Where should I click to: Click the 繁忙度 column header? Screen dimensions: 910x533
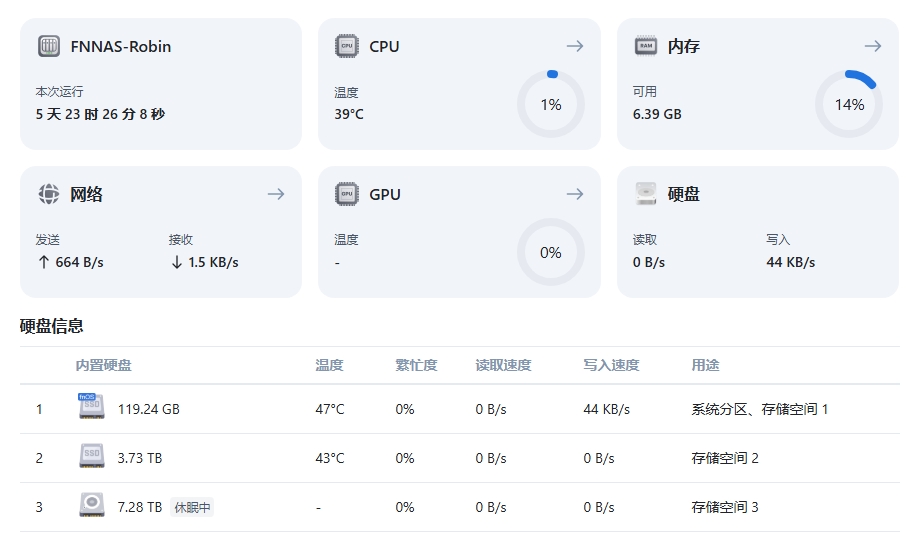tap(416, 365)
